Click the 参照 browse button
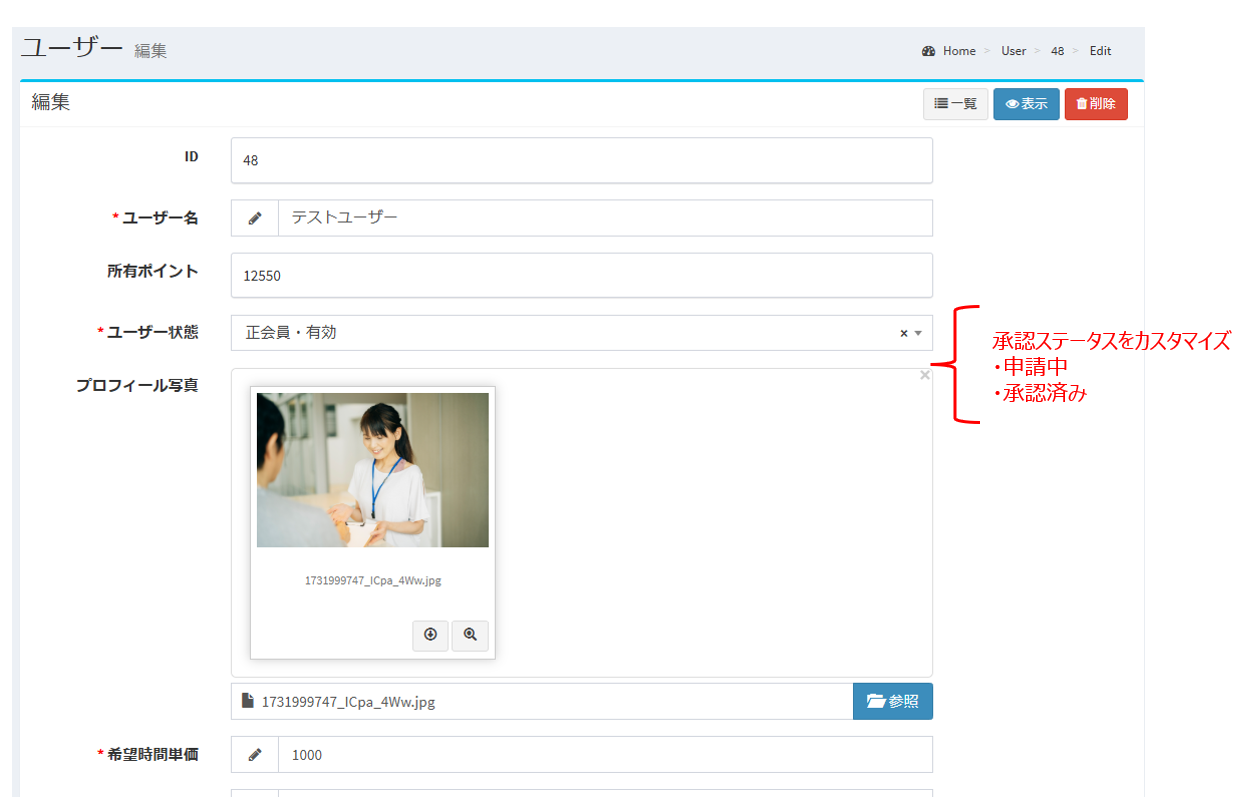 892,702
